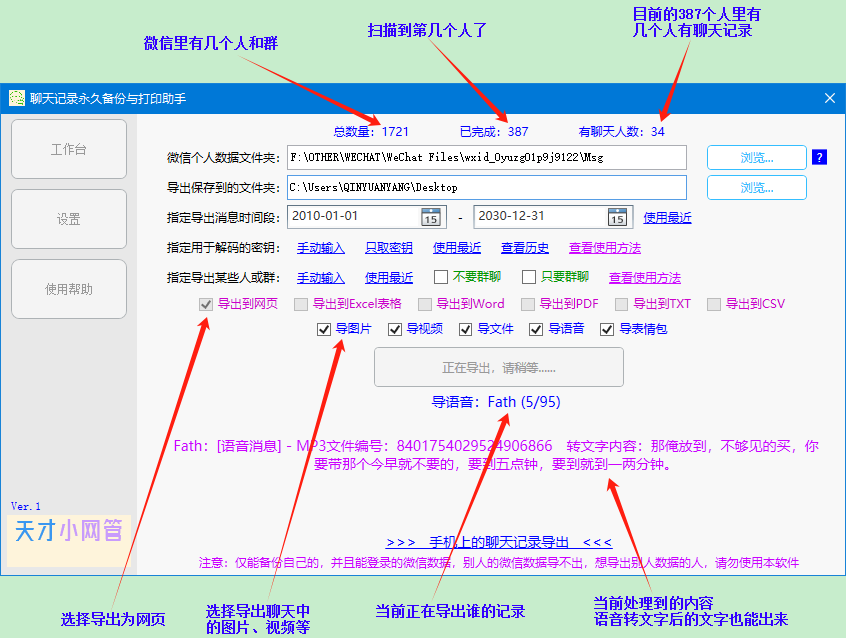Browse for export save folder

pyautogui.click(x=756, y=187)
